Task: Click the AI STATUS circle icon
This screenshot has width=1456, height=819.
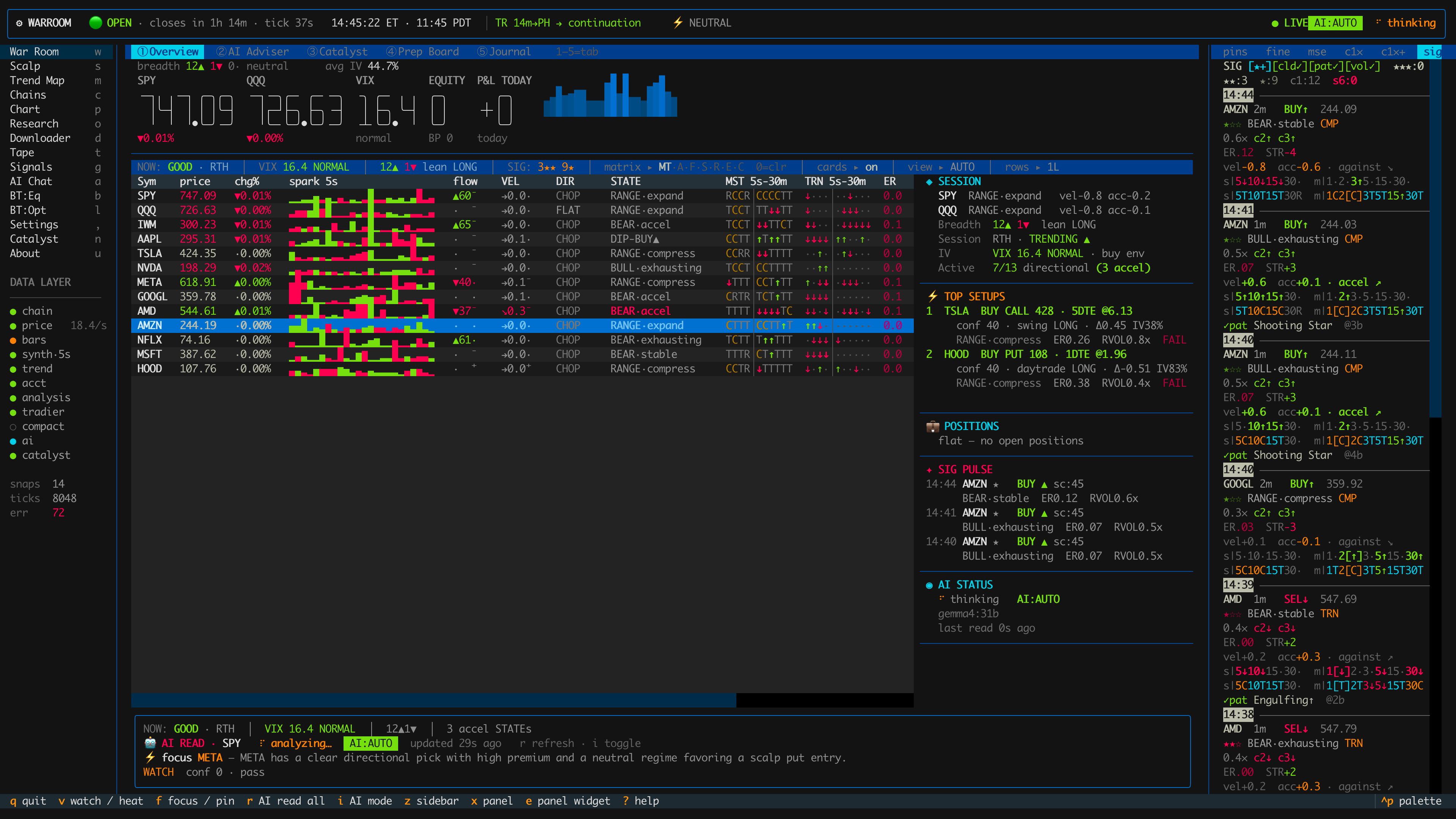Action: tap(929, 585)
